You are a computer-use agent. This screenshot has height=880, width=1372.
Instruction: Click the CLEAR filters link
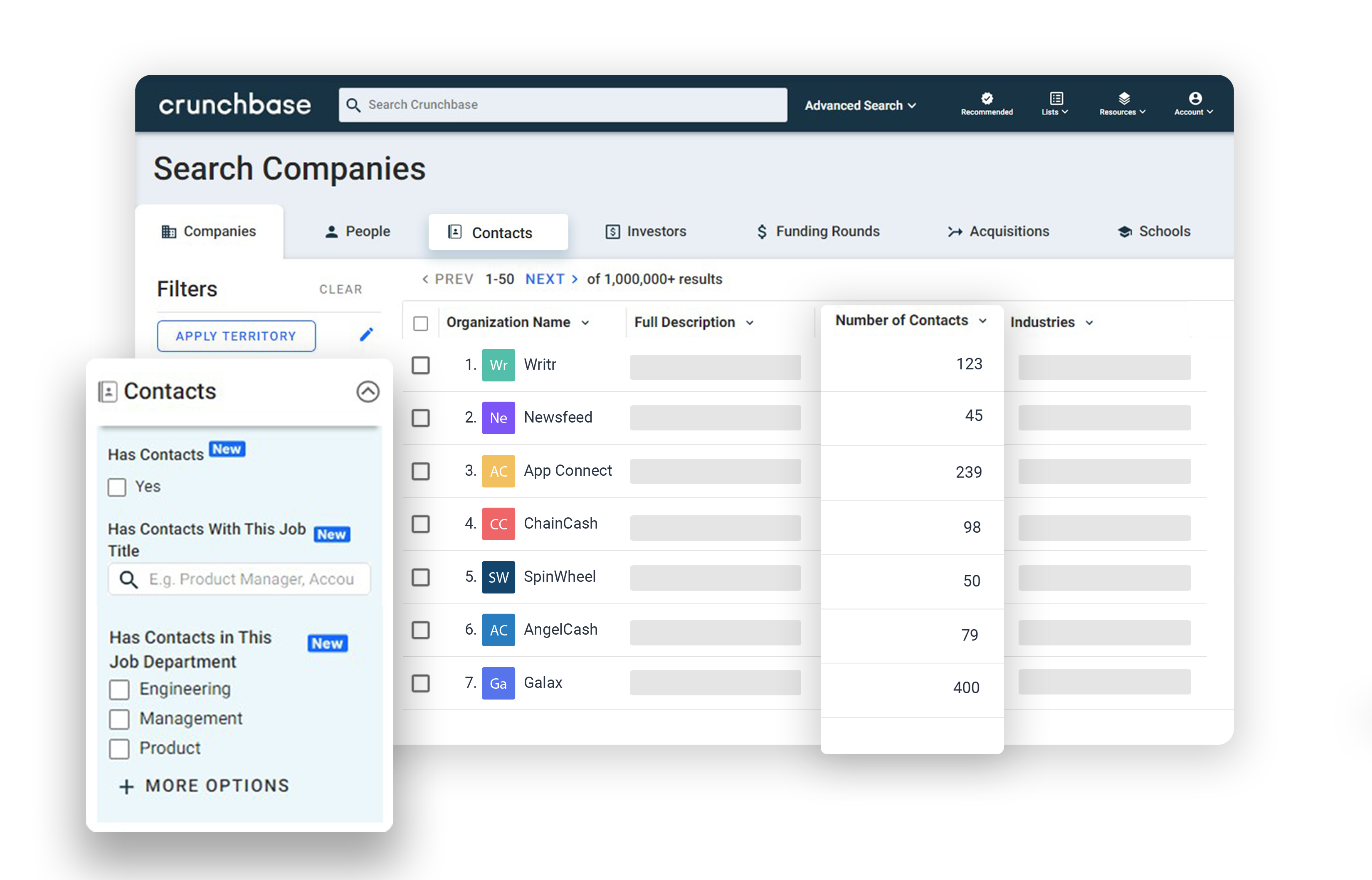[x=341, y=289]
